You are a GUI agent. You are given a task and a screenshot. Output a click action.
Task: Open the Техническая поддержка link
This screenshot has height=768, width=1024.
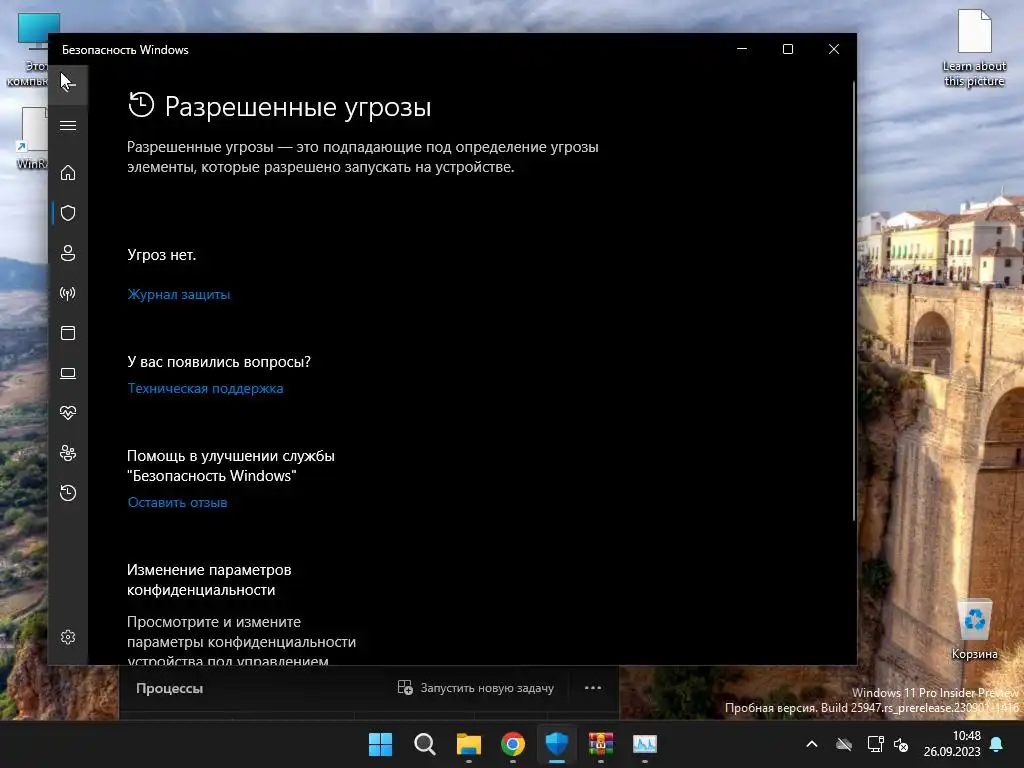(x=205, y=389)
